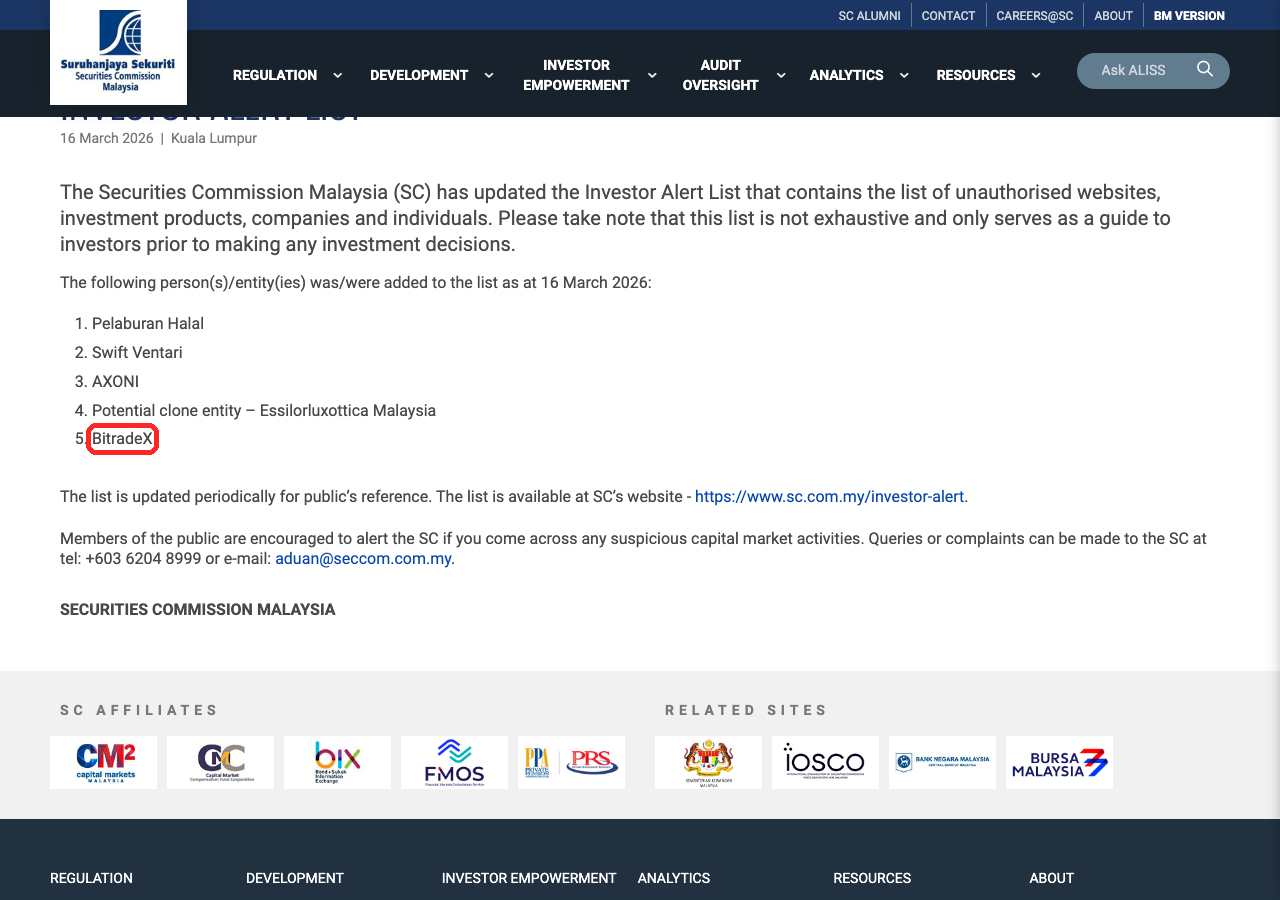This screenshot has width=1280, height=900.
Task: Open the Audit Oversight navigation menu
Action: coord(720,75)
